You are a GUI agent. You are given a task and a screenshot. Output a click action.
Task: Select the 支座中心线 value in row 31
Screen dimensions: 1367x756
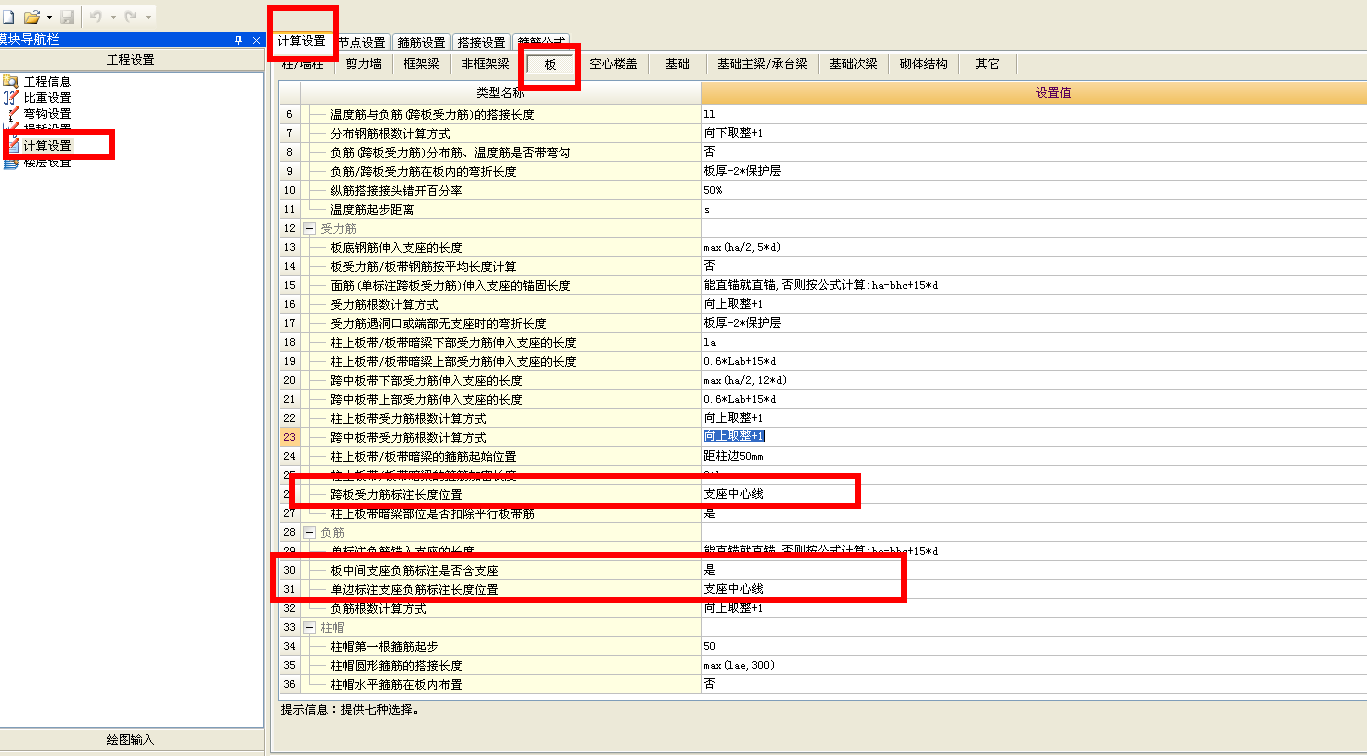[1034, 589]
